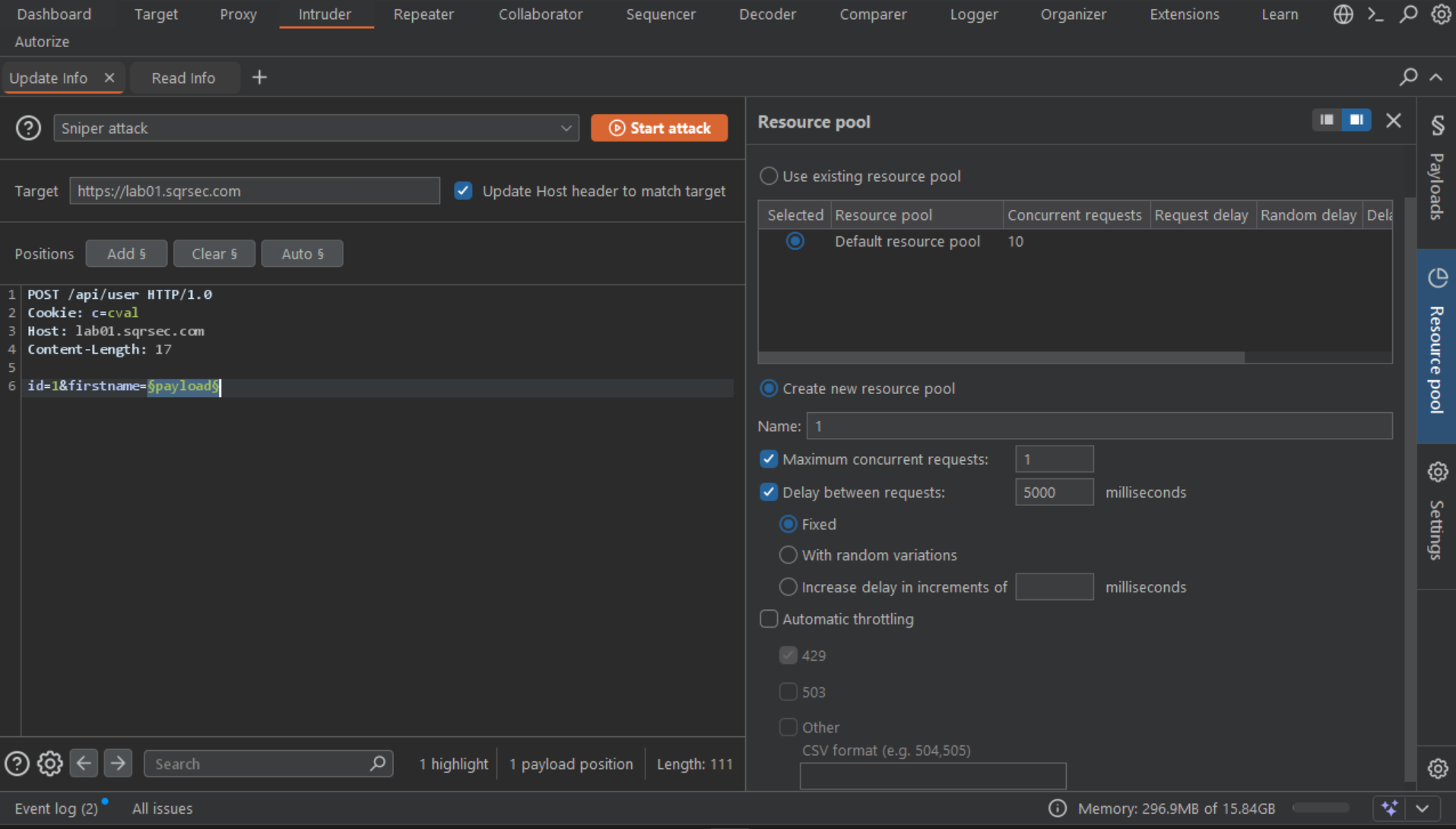
Task: Switch to the Repeater tab
Action: [423, 14]
